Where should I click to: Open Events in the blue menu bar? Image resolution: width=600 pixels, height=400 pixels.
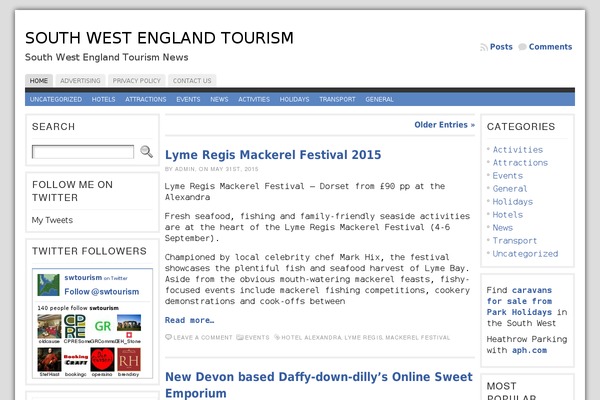pyautogui.click(x=188, y=100)
